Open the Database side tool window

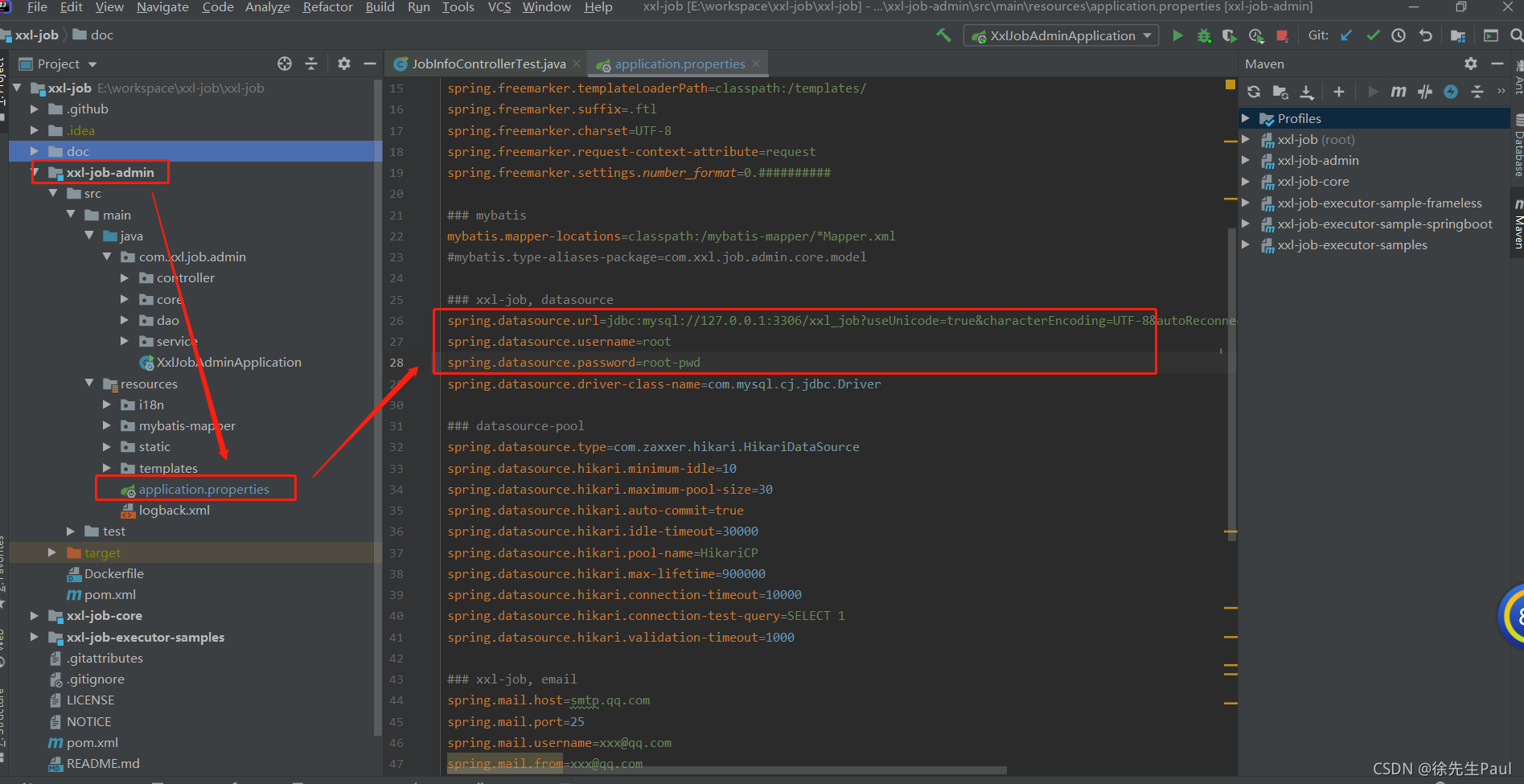coord(1518,146)
